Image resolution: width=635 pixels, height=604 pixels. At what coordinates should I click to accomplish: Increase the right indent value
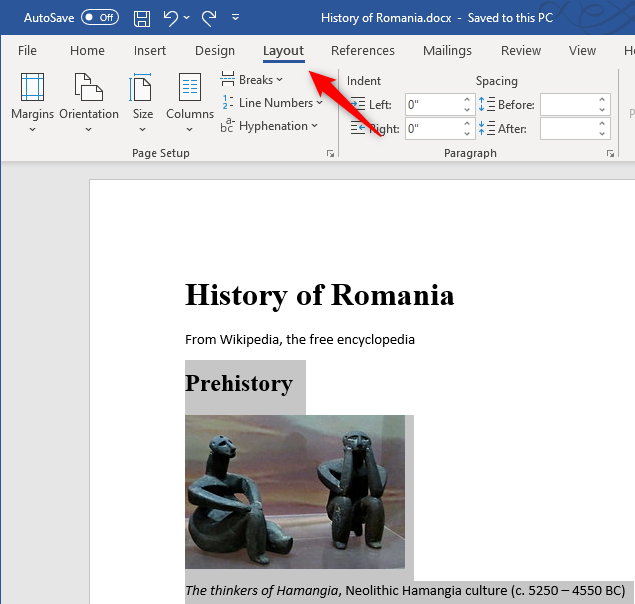tap(467, 124)
